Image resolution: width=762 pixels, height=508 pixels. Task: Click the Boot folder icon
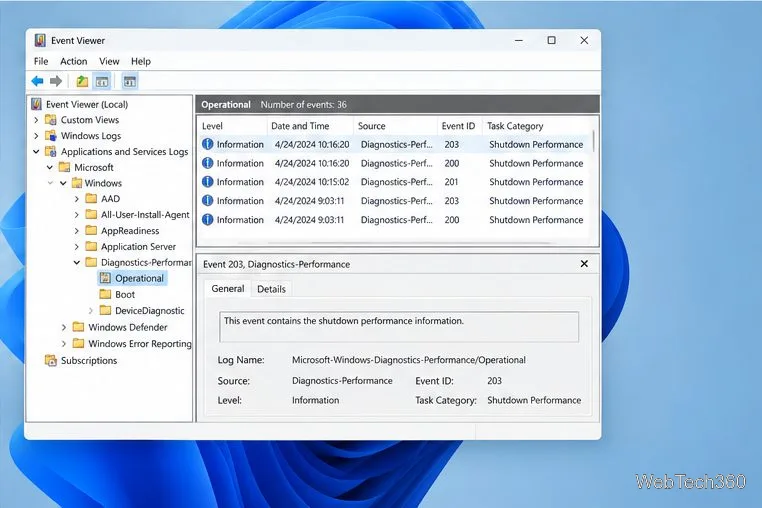tap(105, 294)
